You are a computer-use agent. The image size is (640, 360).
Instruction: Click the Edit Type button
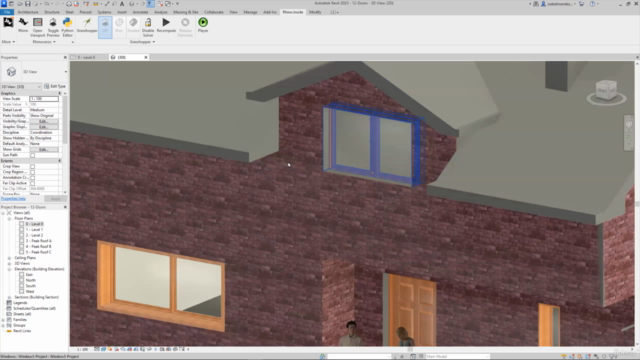coord(55,87)
